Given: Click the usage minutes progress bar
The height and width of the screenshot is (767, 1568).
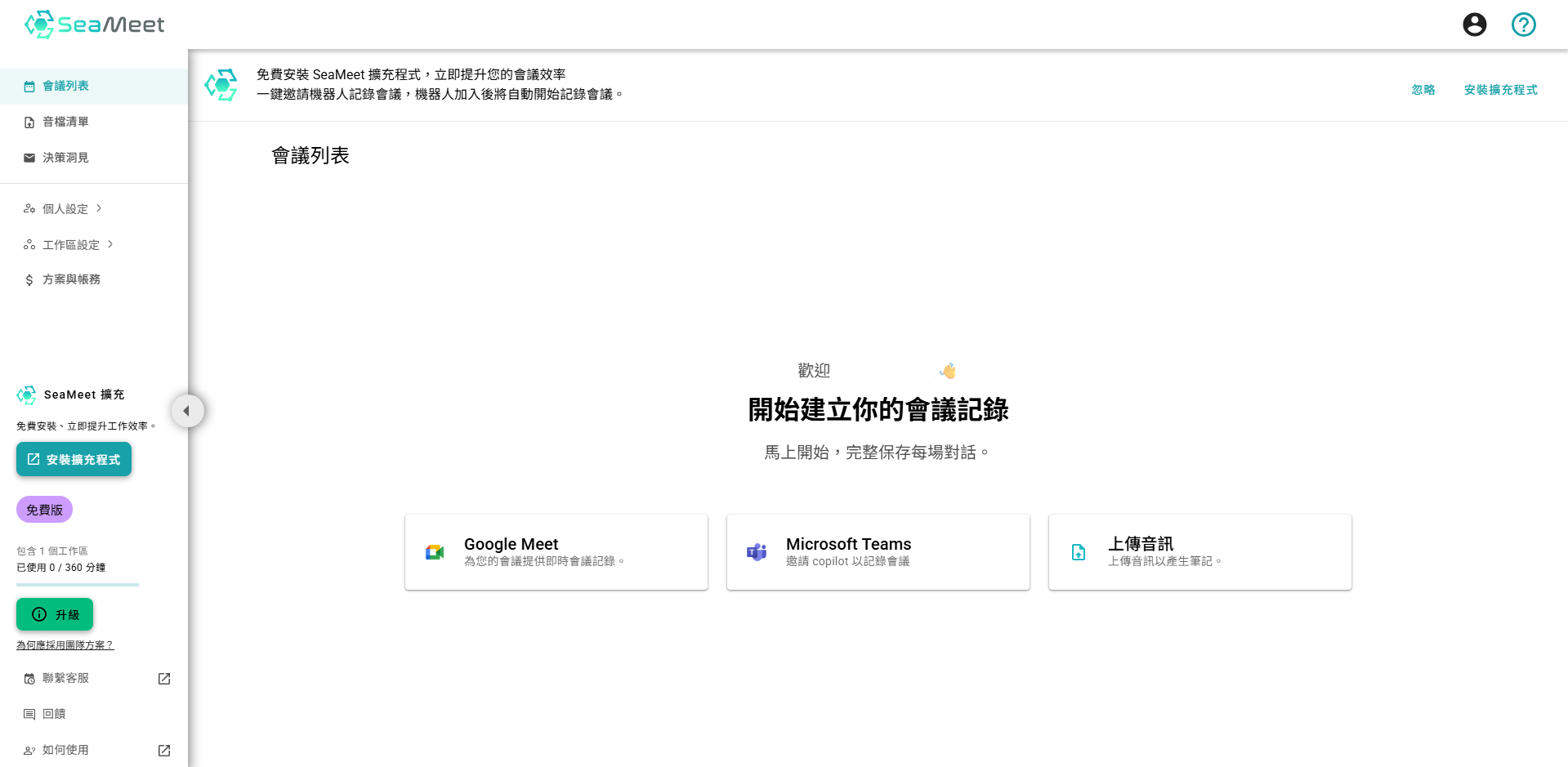Looking at the screenshot, I should [78, 585].
